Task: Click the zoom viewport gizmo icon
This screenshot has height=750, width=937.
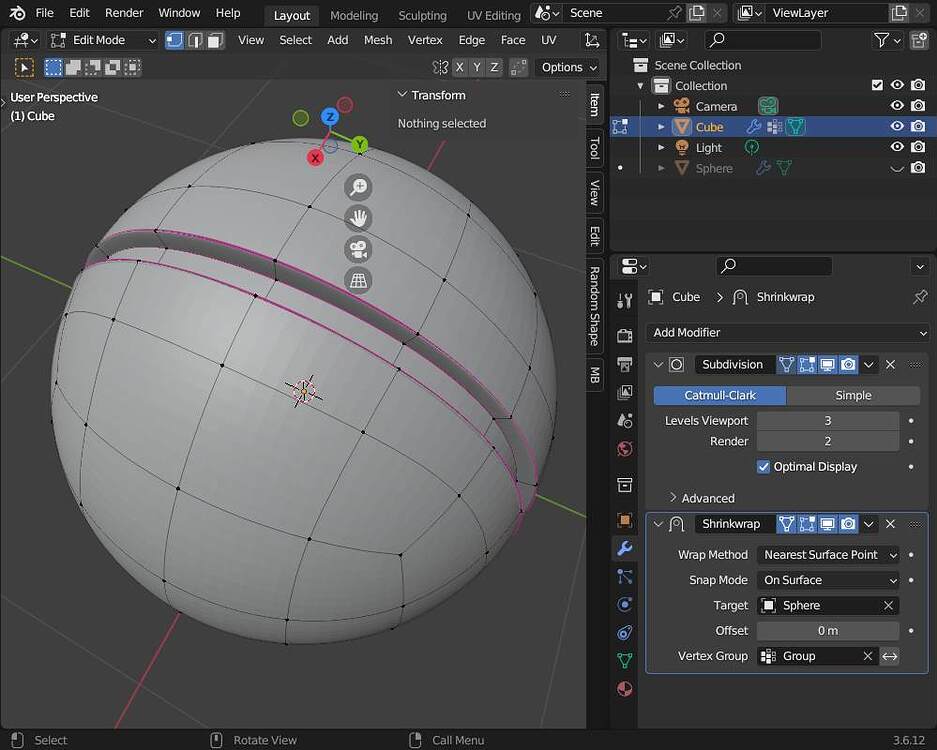Action: (358, 187)
